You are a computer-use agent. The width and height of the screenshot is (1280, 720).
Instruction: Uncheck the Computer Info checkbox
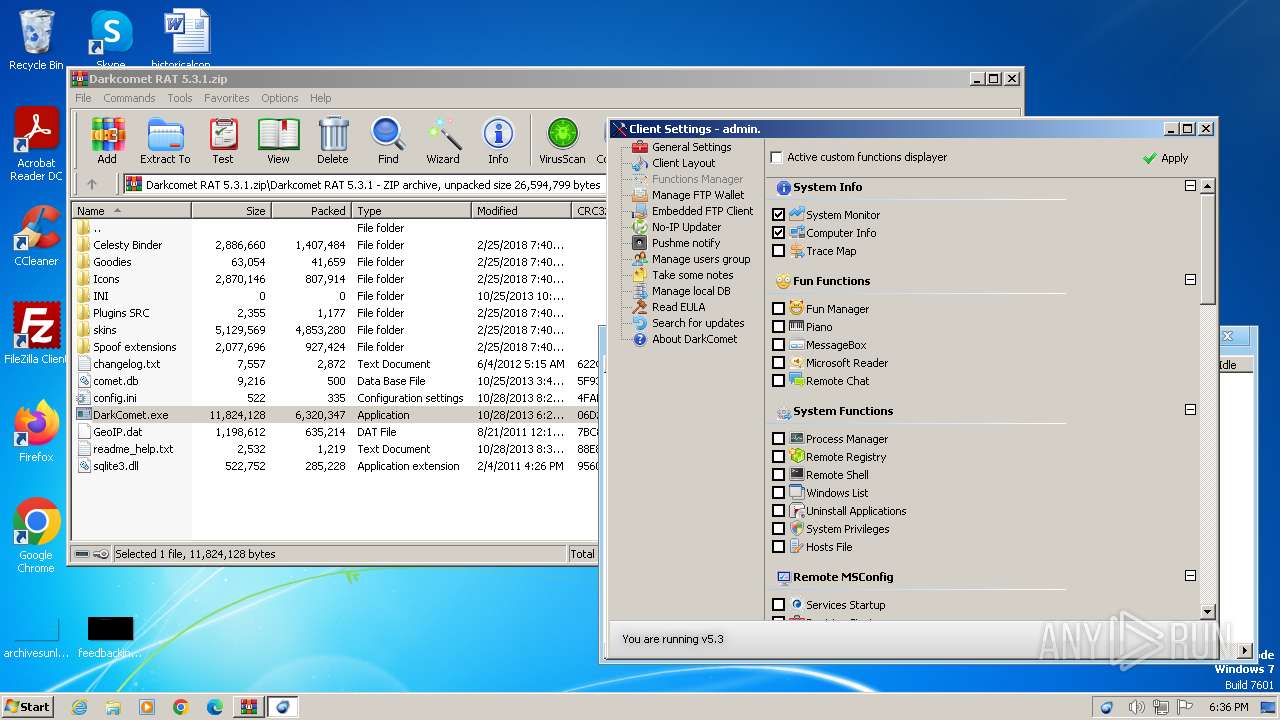tap(779, 233)
